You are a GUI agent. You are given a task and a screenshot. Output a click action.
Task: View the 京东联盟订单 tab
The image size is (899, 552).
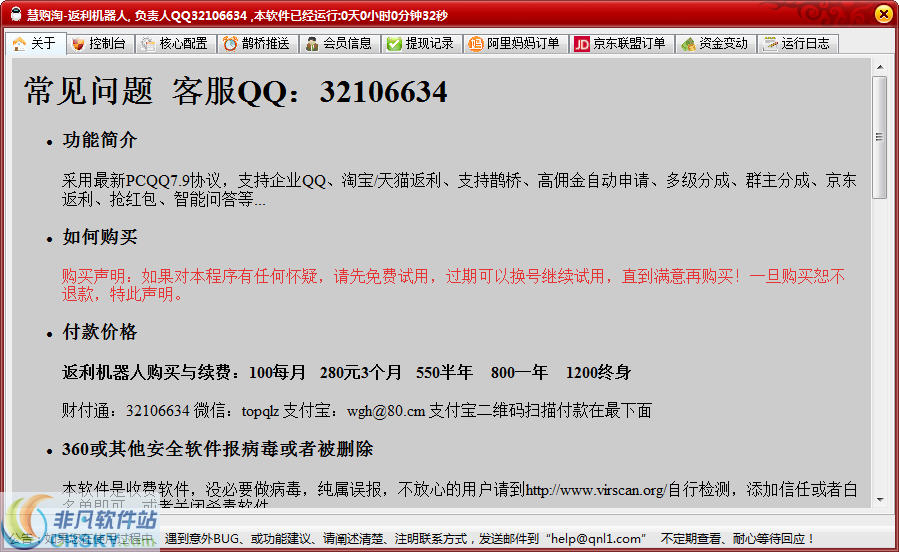tap(622, 44)
